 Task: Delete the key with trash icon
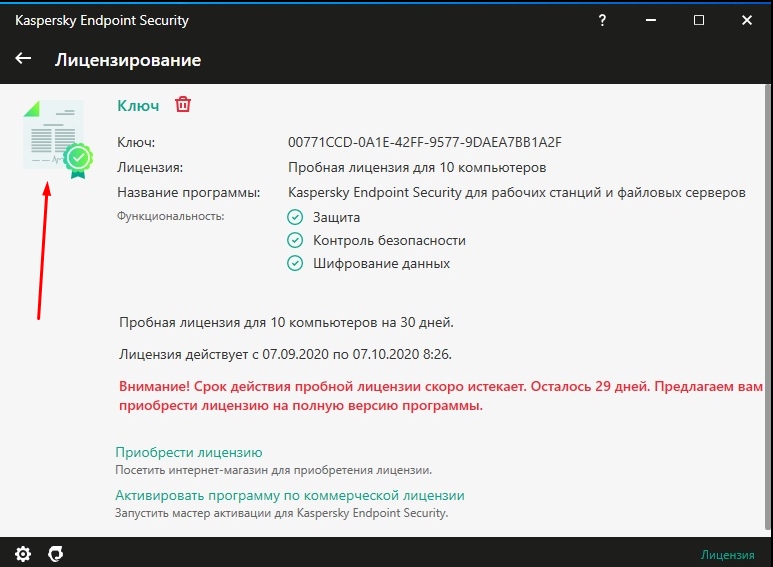[x=183, y=105]
